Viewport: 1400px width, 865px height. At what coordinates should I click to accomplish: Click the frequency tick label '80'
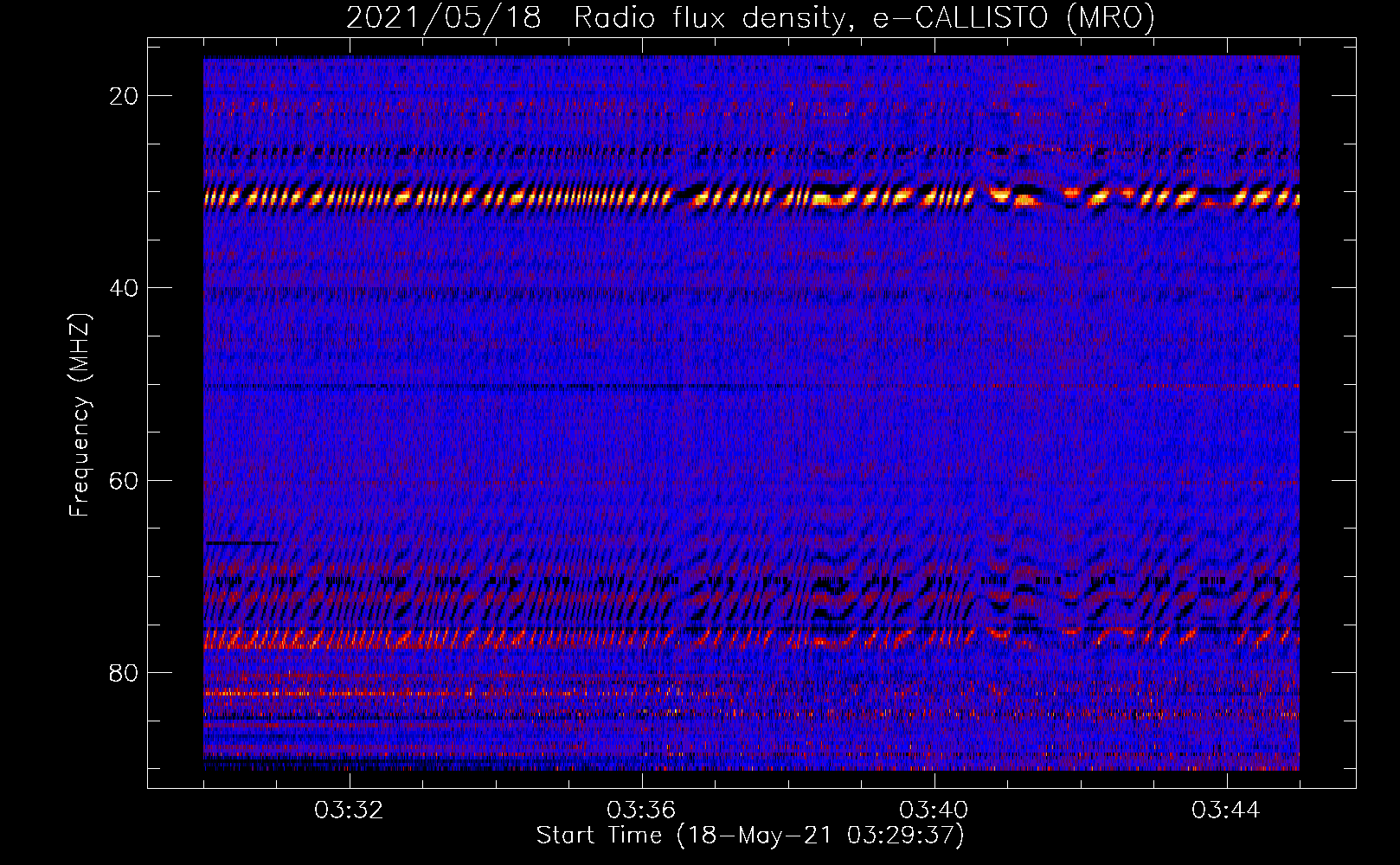(124, 673)
